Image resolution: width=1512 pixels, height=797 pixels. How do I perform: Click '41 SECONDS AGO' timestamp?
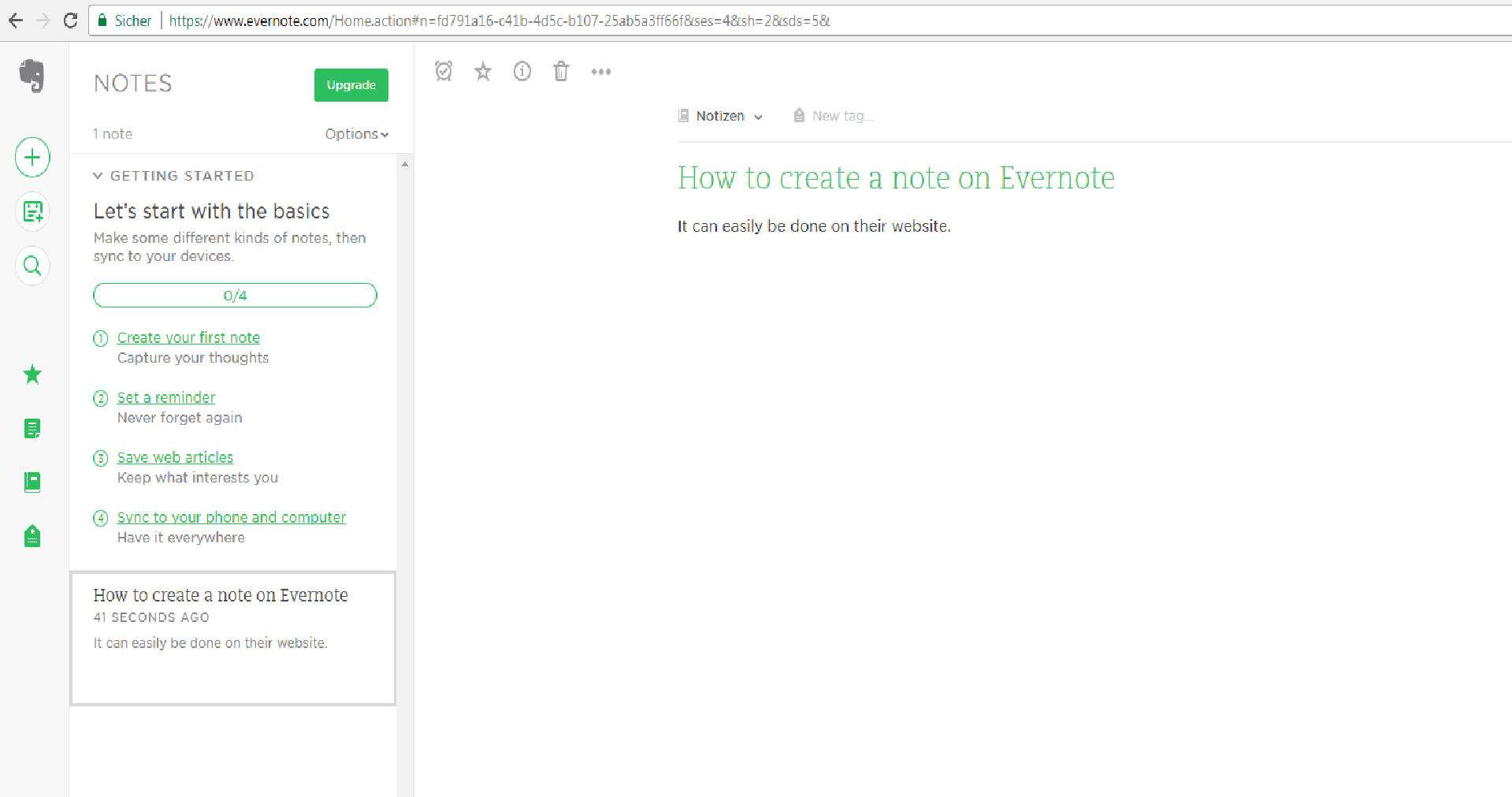(151, 617)
